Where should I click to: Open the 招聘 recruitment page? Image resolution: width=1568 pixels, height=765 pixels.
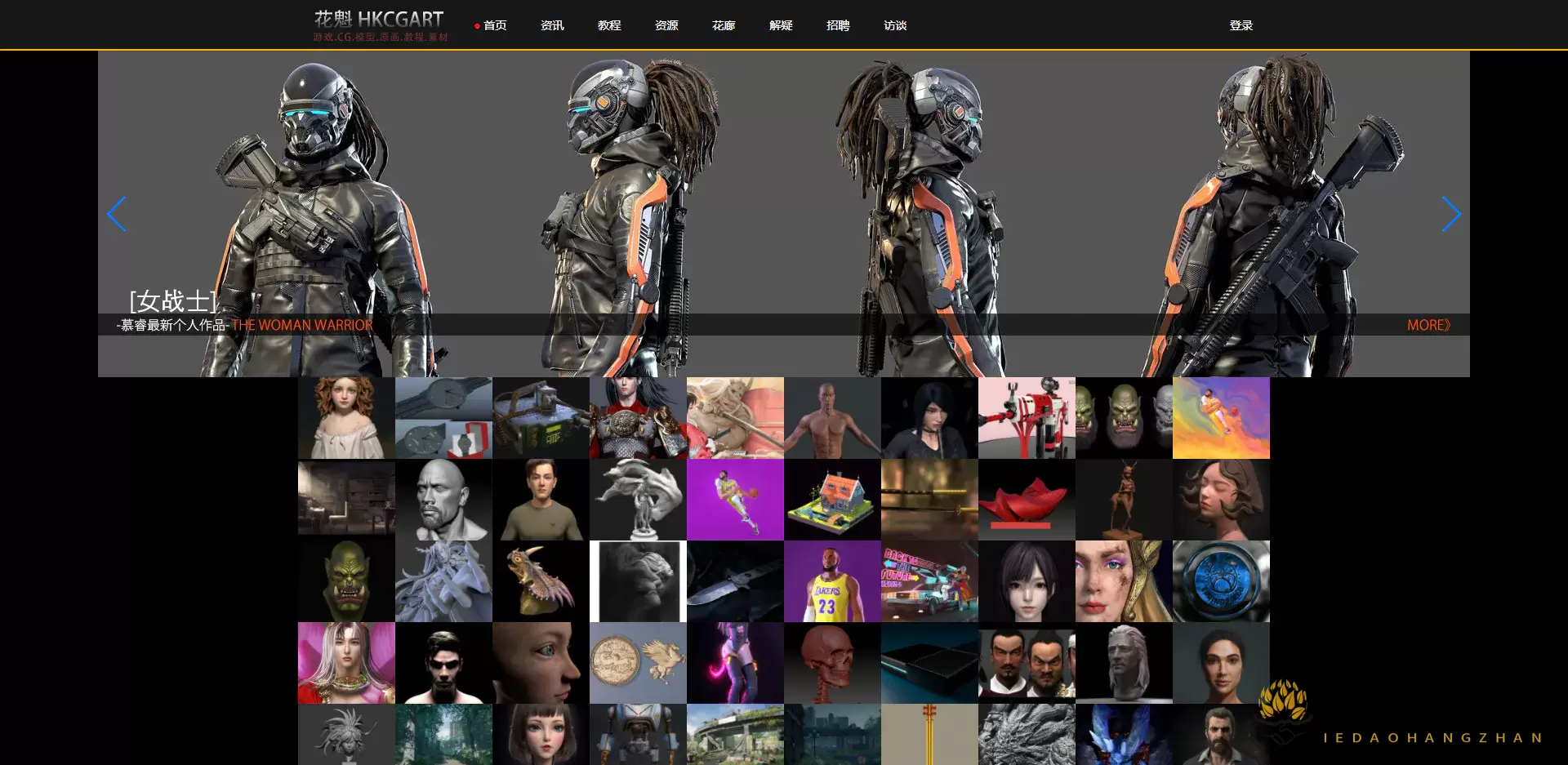click(x=838, y=25)
